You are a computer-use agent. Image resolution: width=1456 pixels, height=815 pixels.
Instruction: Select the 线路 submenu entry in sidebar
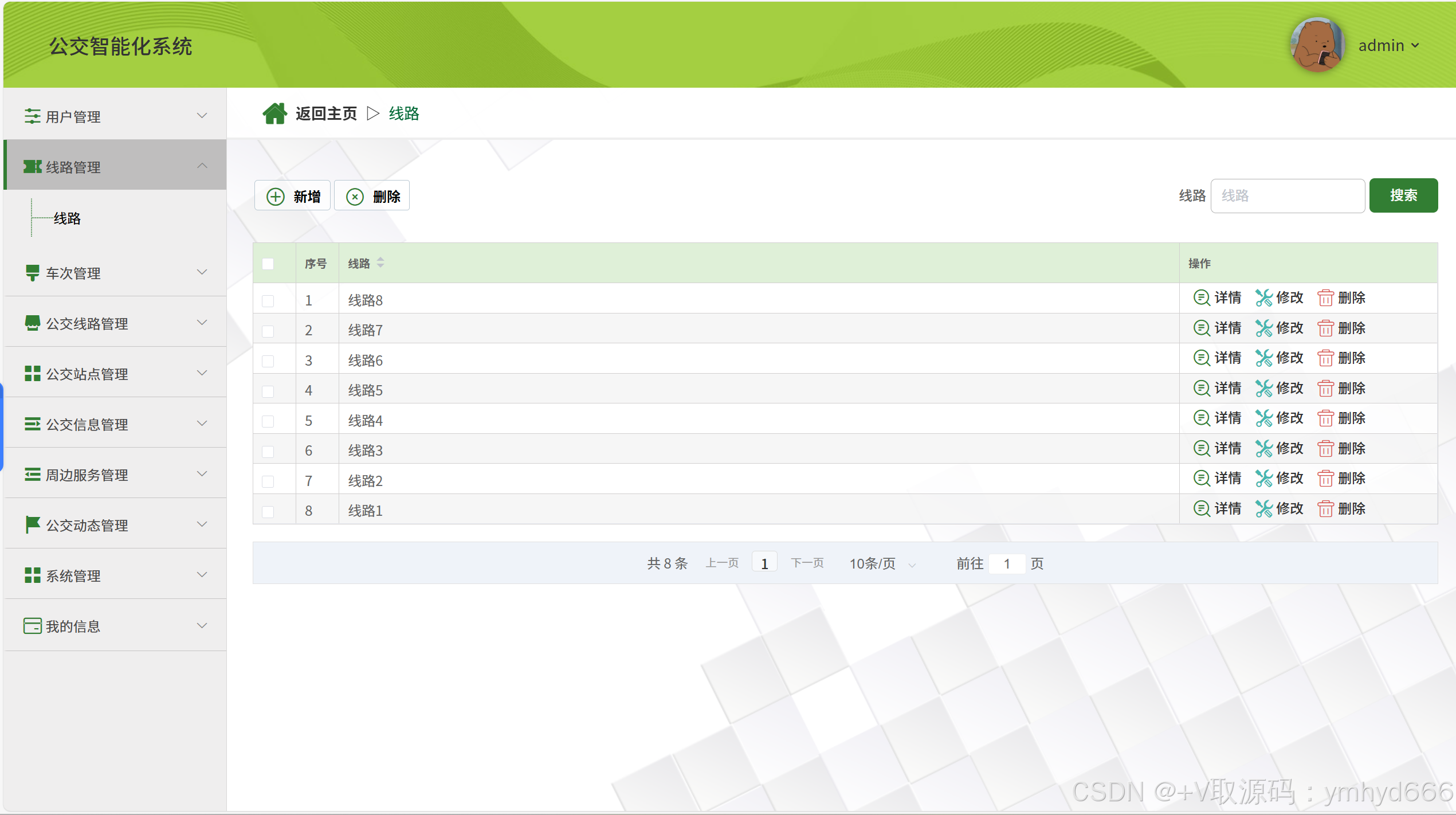point(67,218)
